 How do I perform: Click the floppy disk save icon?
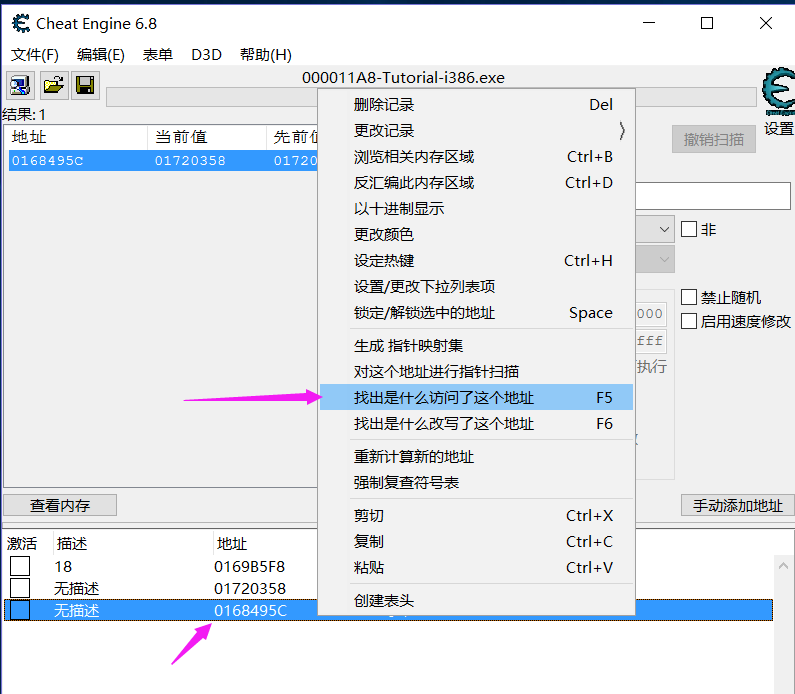click(x=85, y=85)
